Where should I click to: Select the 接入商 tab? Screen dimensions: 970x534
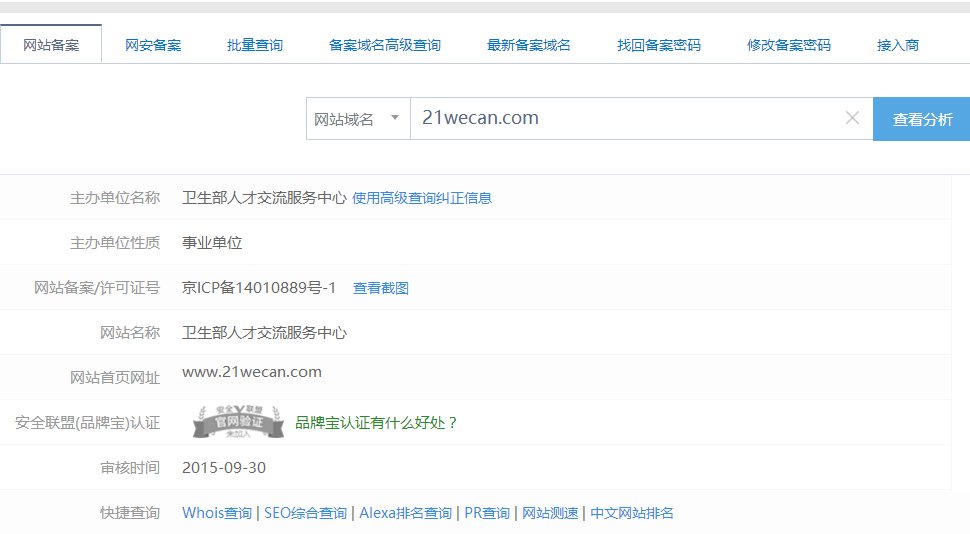[898, 45]
